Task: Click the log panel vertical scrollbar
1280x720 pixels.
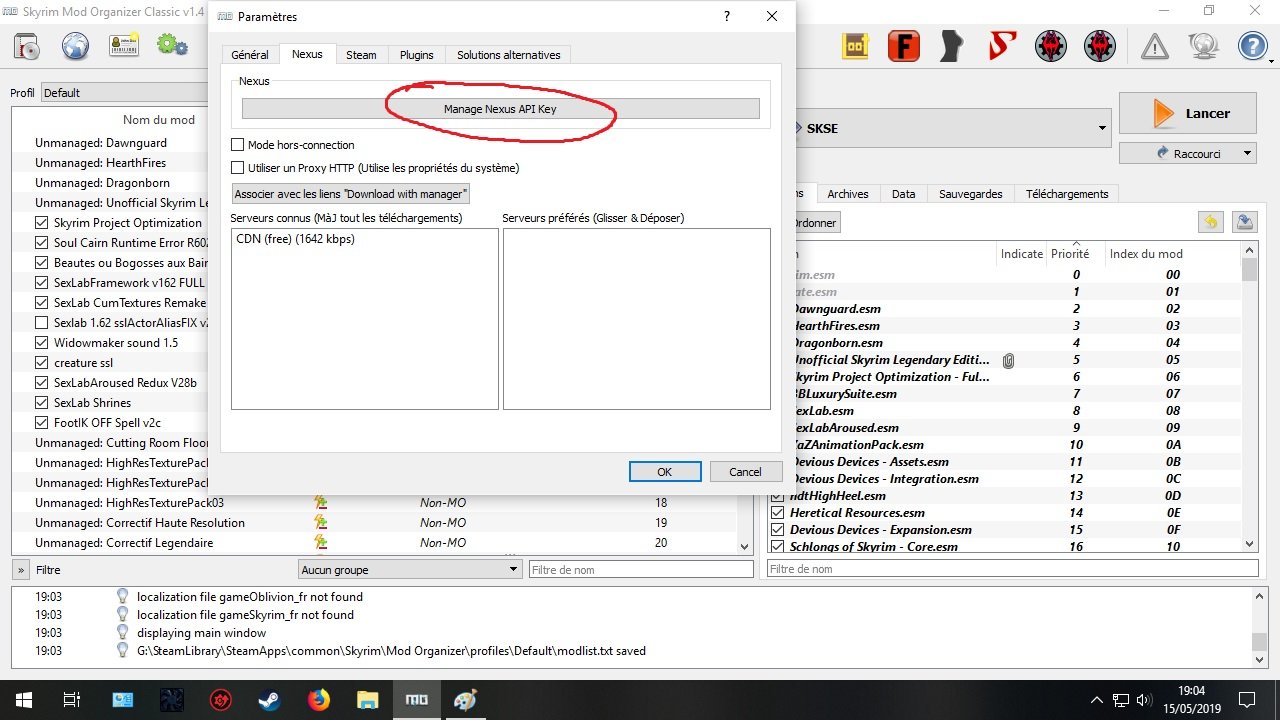Action: [1259, 626]
